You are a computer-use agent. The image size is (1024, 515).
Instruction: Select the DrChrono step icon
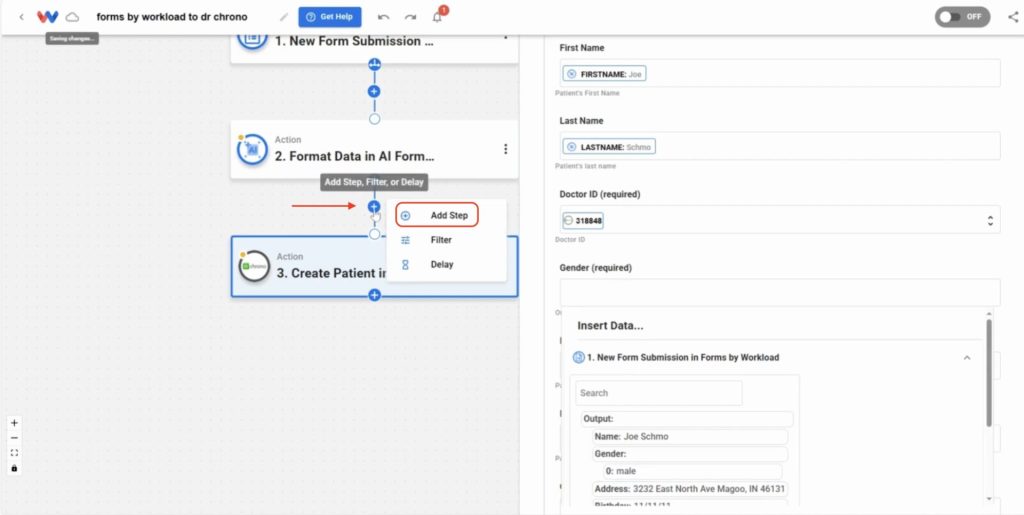(254, 266)
